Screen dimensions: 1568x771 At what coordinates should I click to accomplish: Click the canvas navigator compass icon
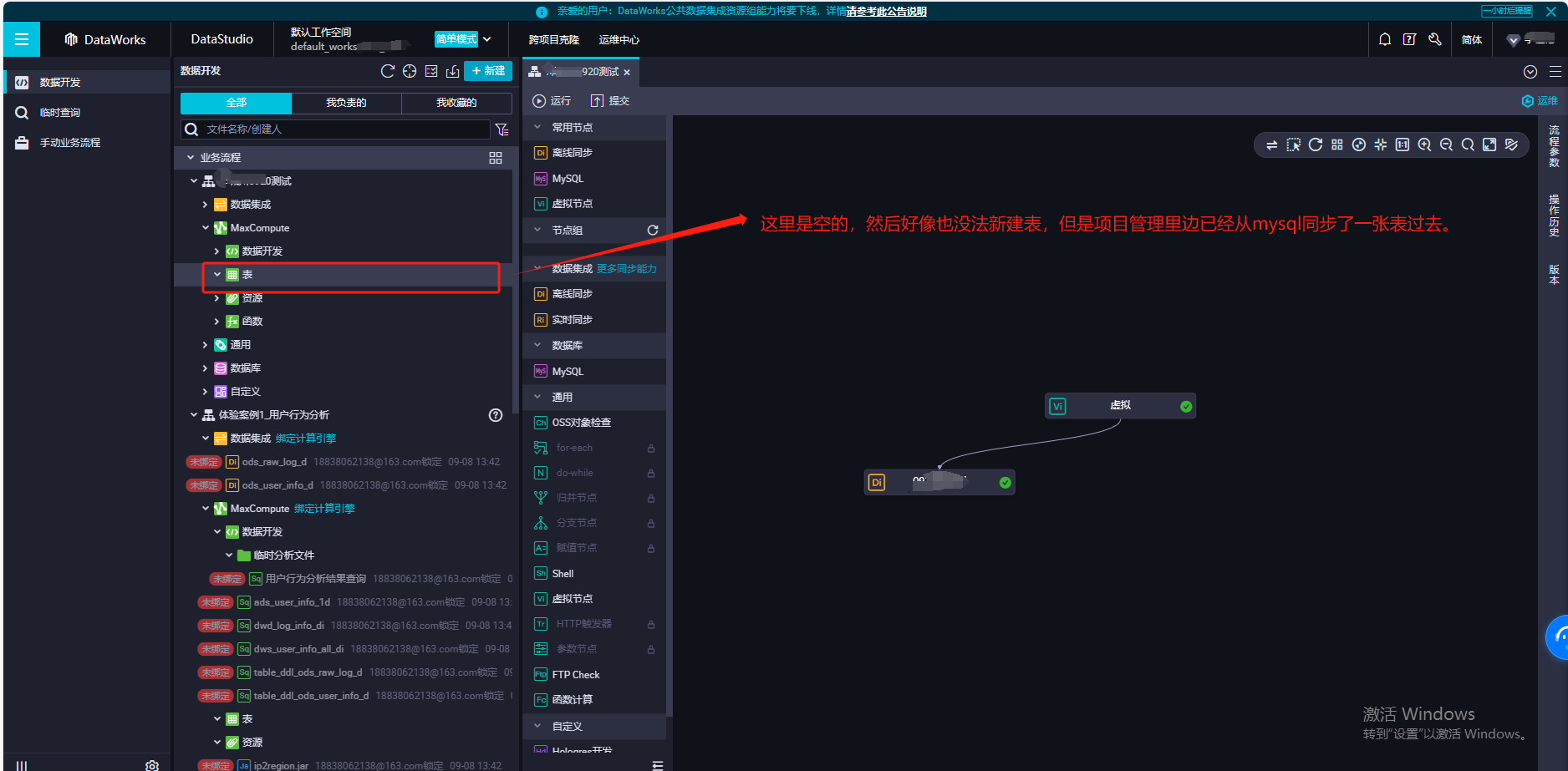point(1359,145)
